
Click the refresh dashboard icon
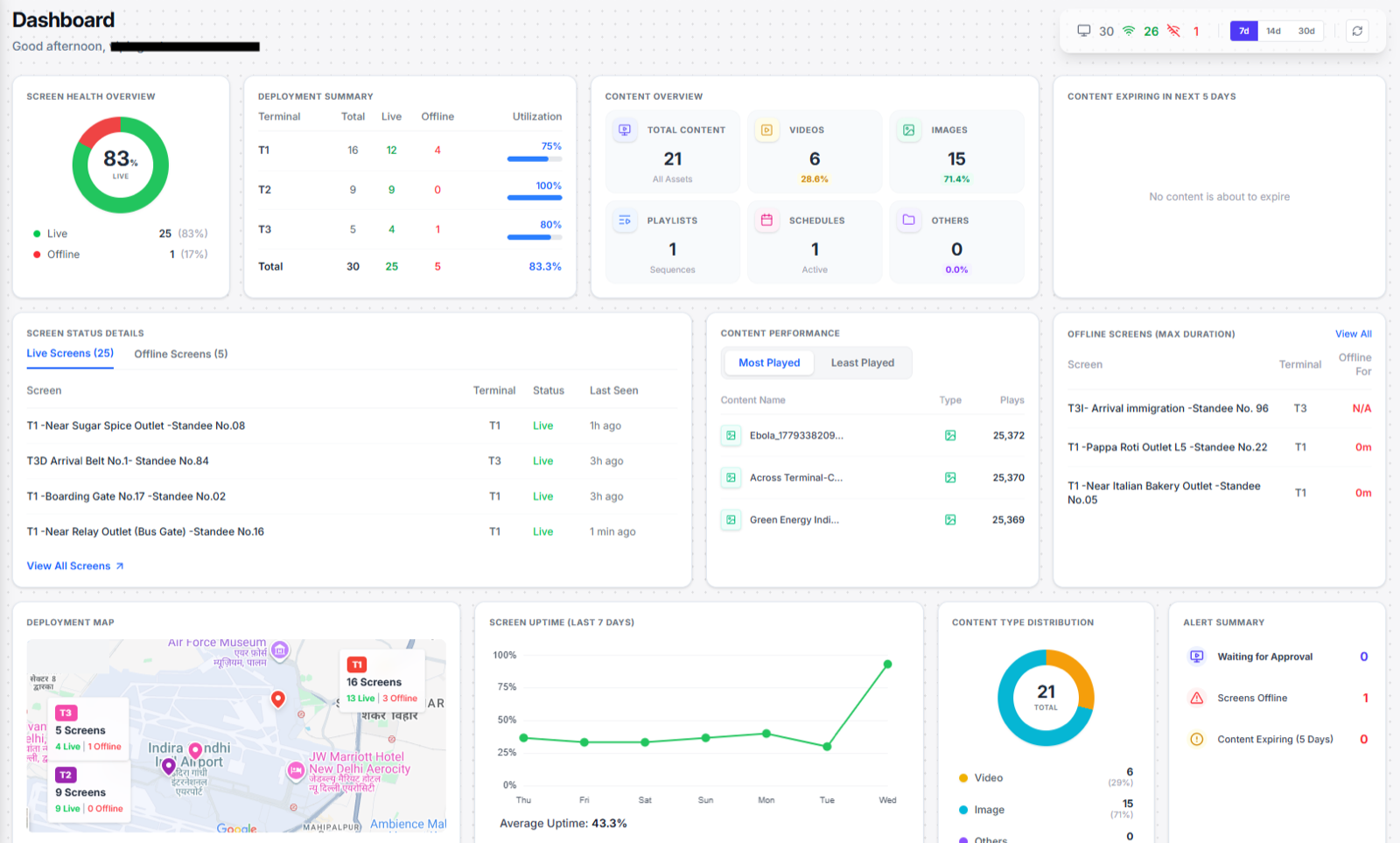click(x=1357, y=31)
